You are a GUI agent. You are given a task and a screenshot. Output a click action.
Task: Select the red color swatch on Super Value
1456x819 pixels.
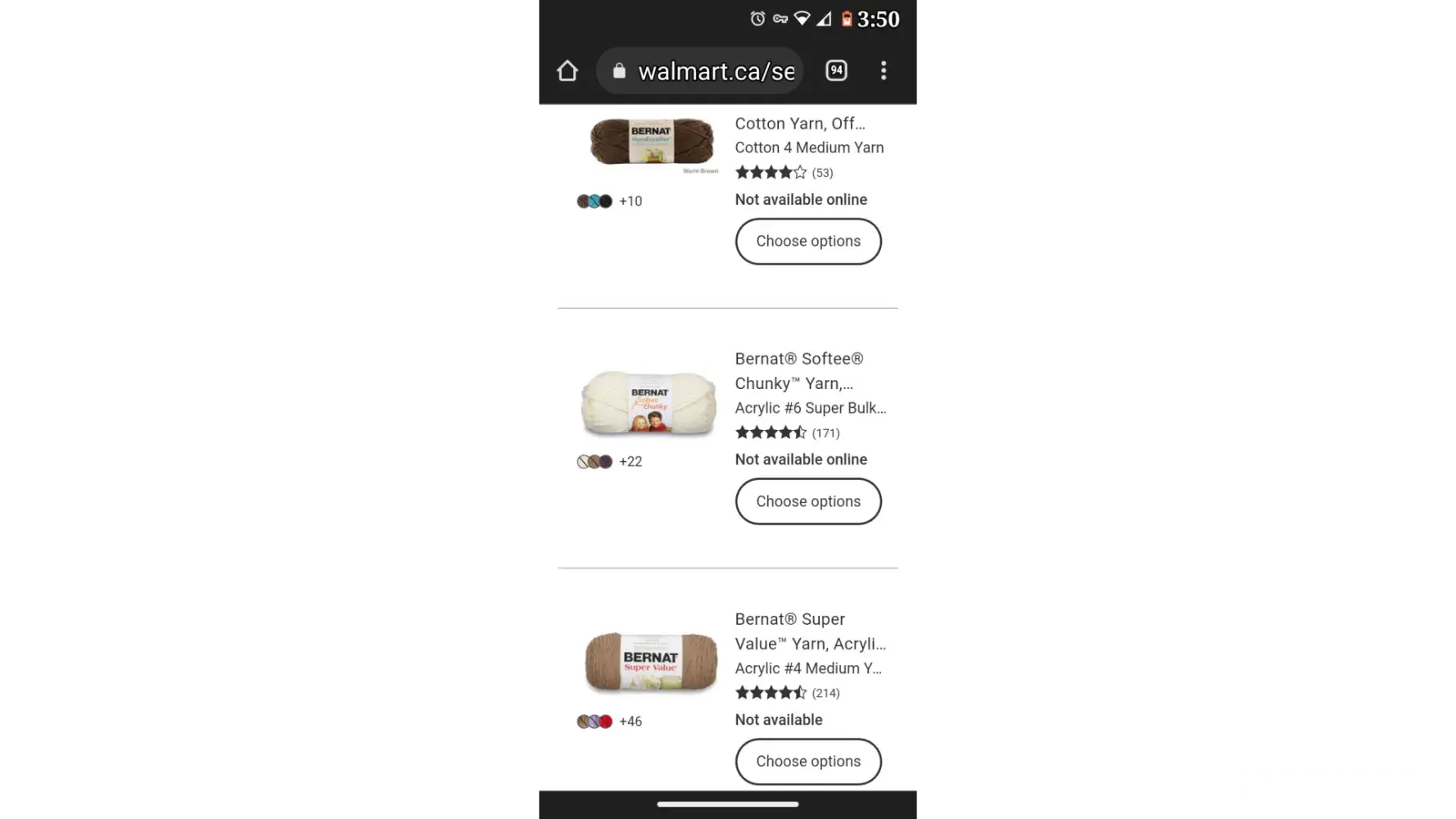click(x=606, y=722)
